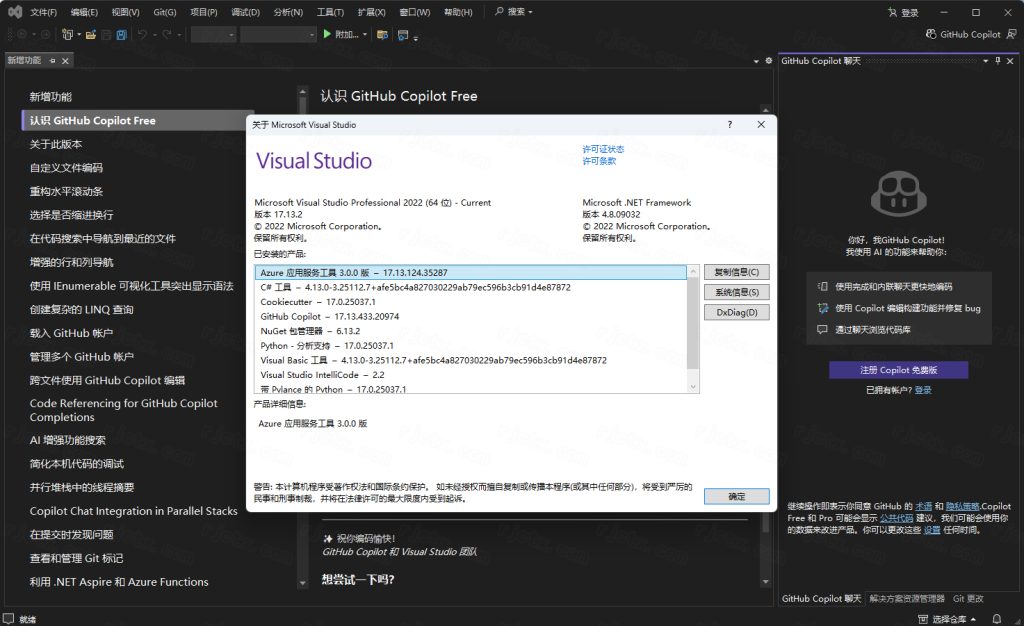Click the Sign up for Copilot Free button
This screenshot has width=1024, height=626.
pyautogui.click(x=899, y=370)
